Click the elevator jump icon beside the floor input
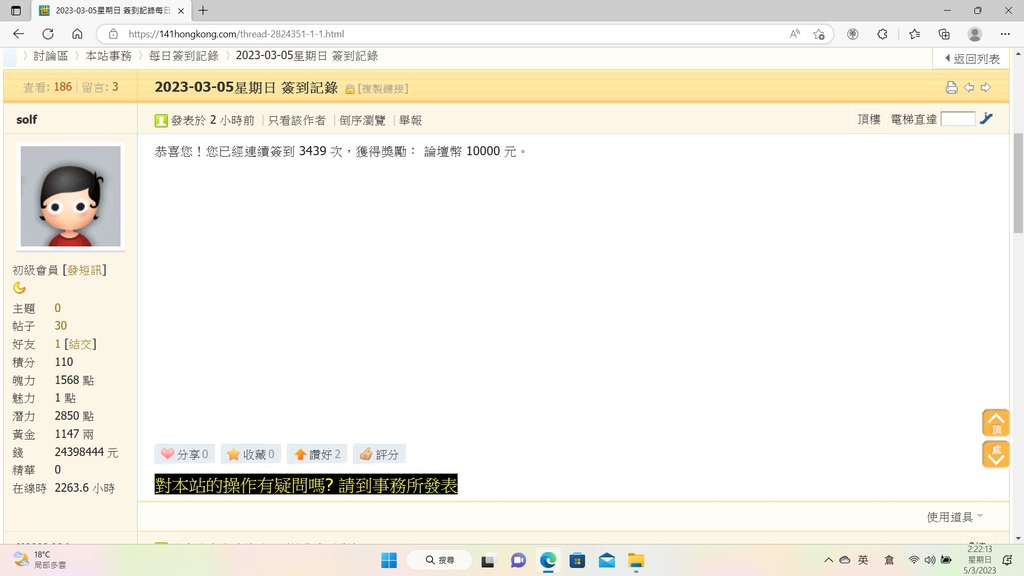 tap(986, 119)
